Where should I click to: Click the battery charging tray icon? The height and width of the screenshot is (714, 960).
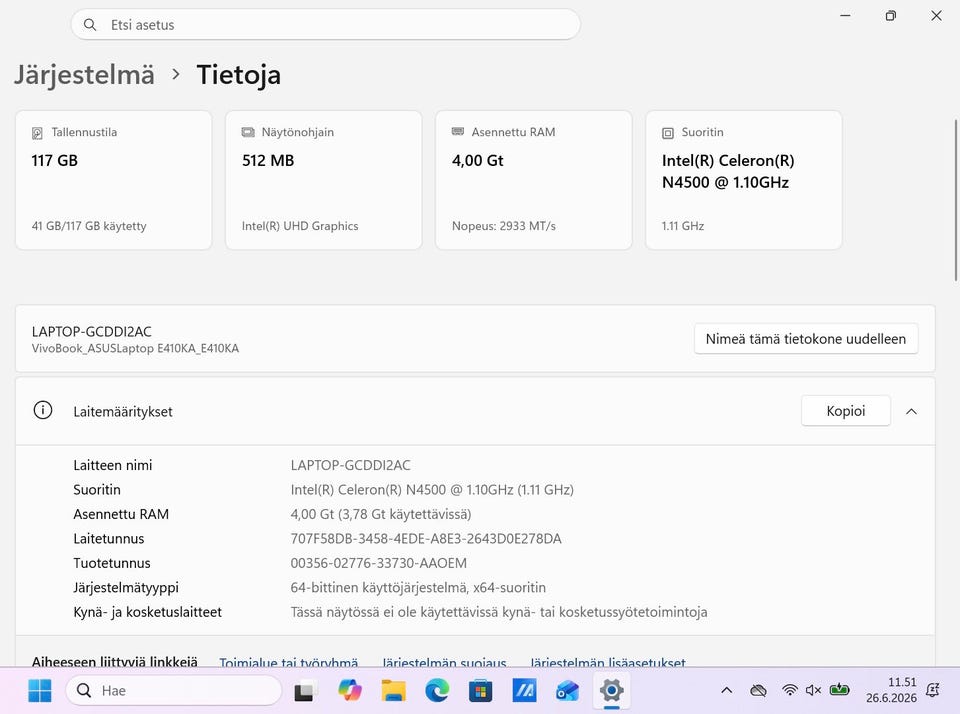click(839, 690)
